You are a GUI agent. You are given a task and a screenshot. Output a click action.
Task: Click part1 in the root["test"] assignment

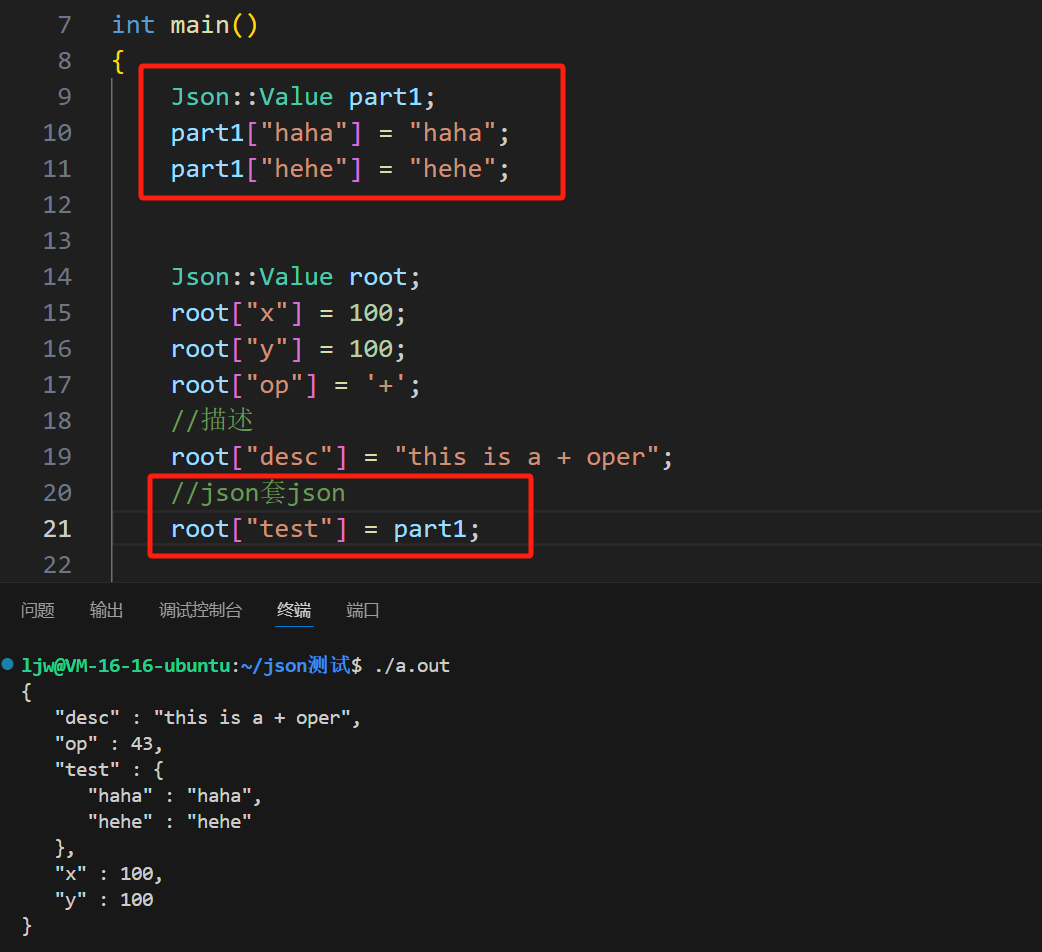430,529
